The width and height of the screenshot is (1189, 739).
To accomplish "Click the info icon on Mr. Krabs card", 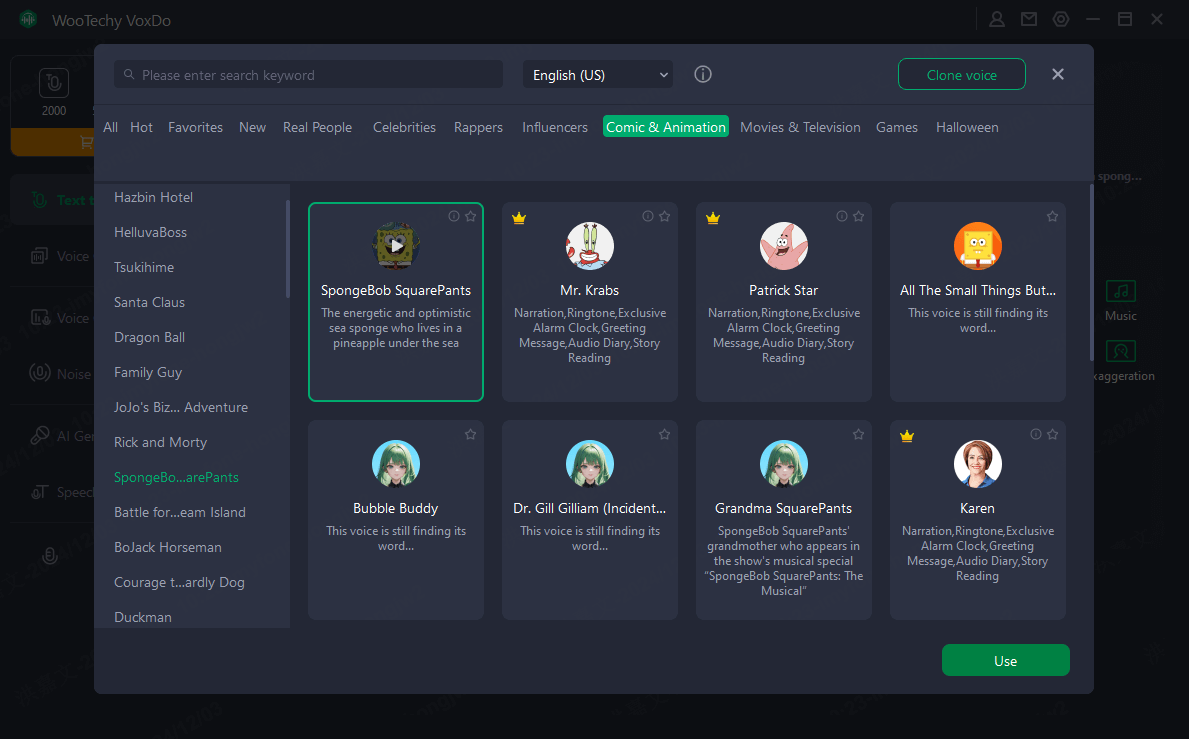I will [647, 216].
